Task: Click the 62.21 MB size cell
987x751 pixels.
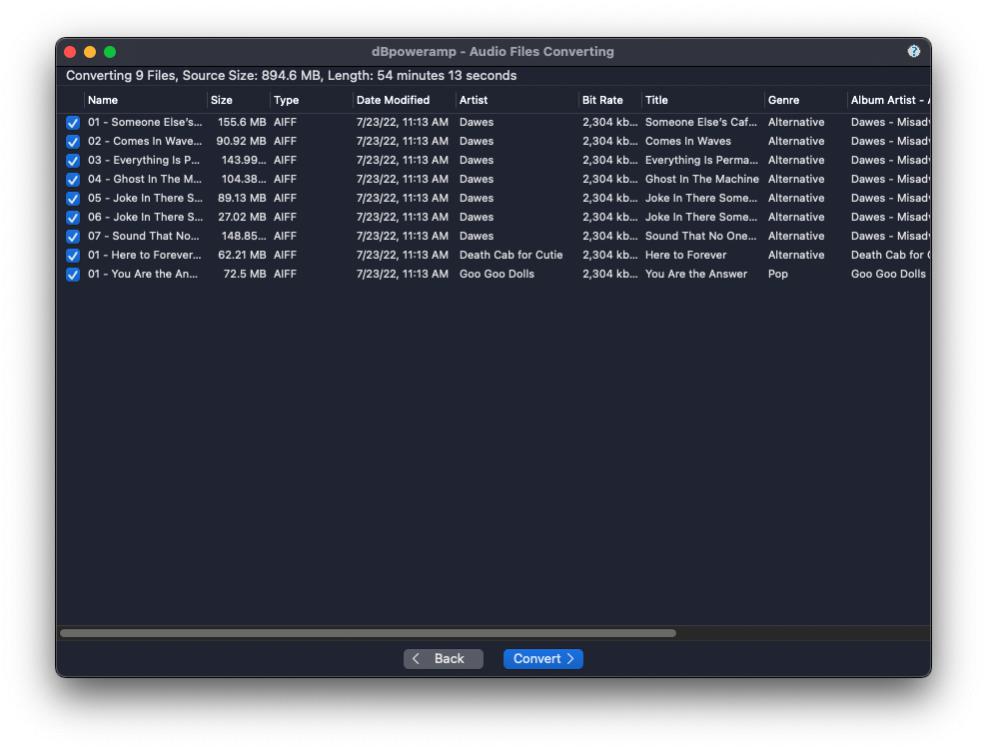Action: [x=242, y=254]
